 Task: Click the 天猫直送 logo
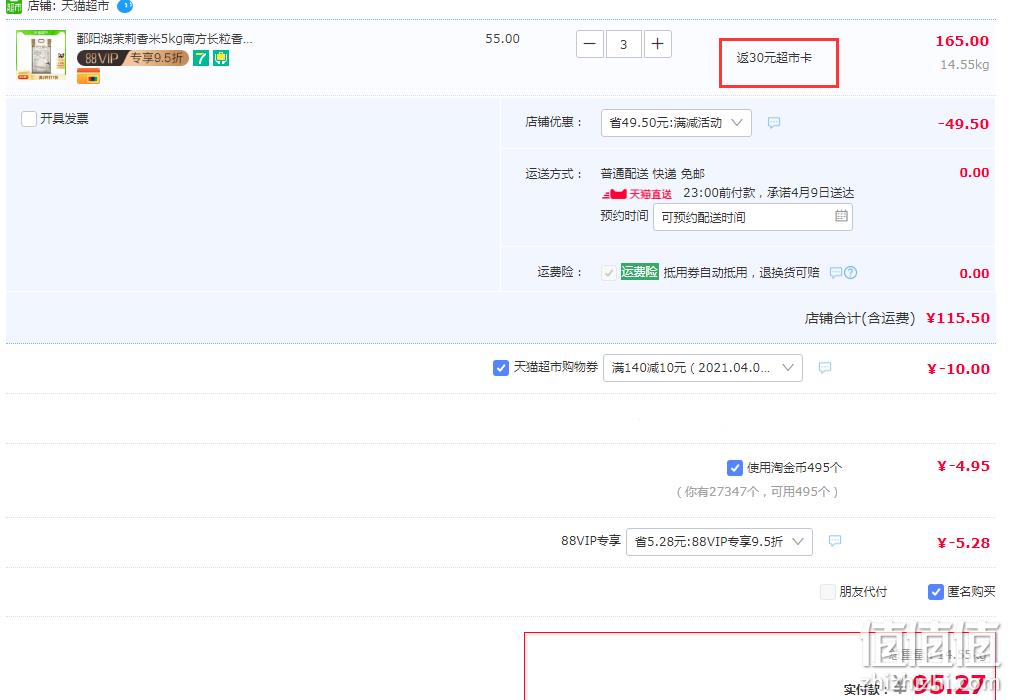point(636,193)
